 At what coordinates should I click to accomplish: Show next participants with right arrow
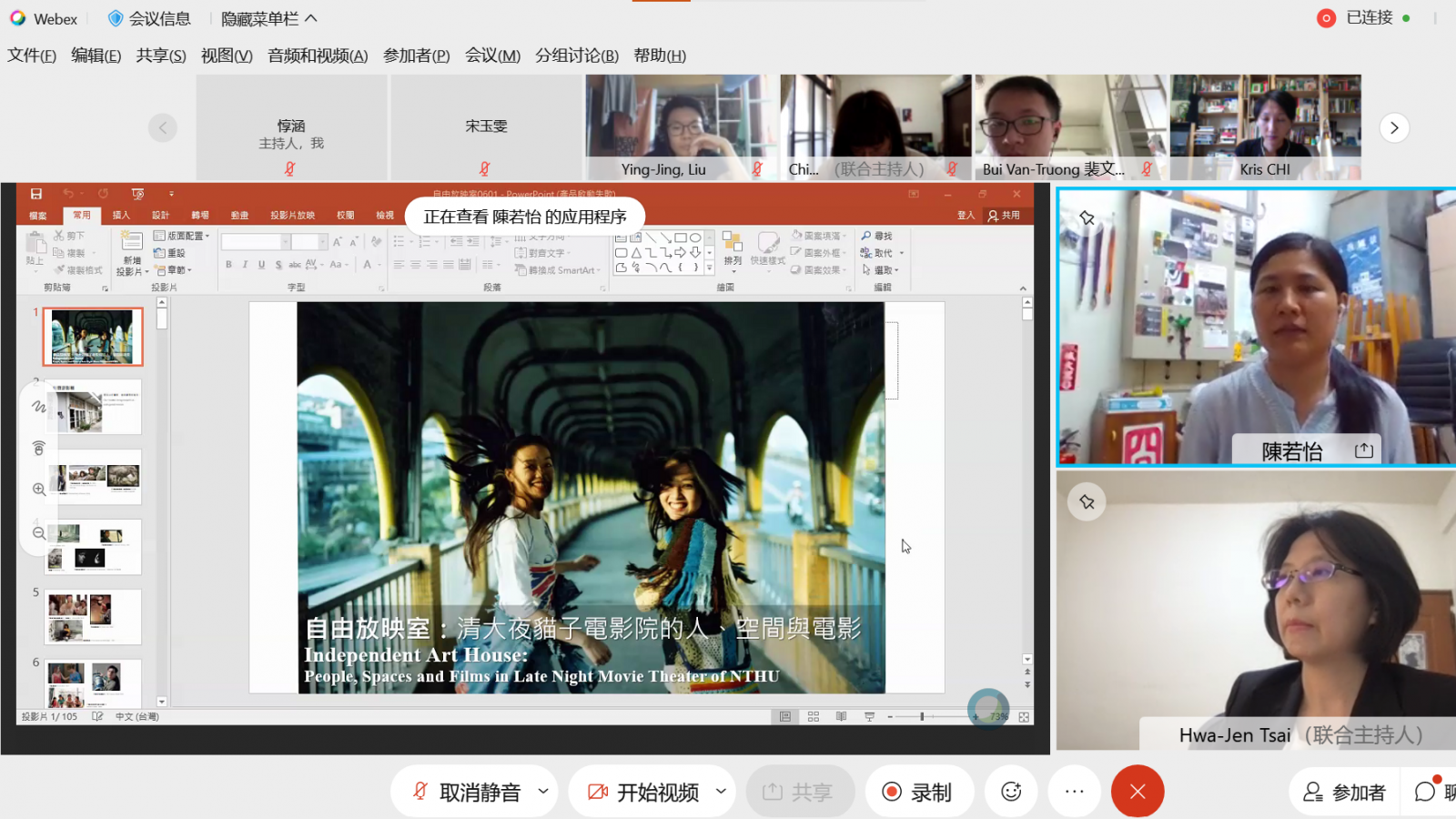1394,127
